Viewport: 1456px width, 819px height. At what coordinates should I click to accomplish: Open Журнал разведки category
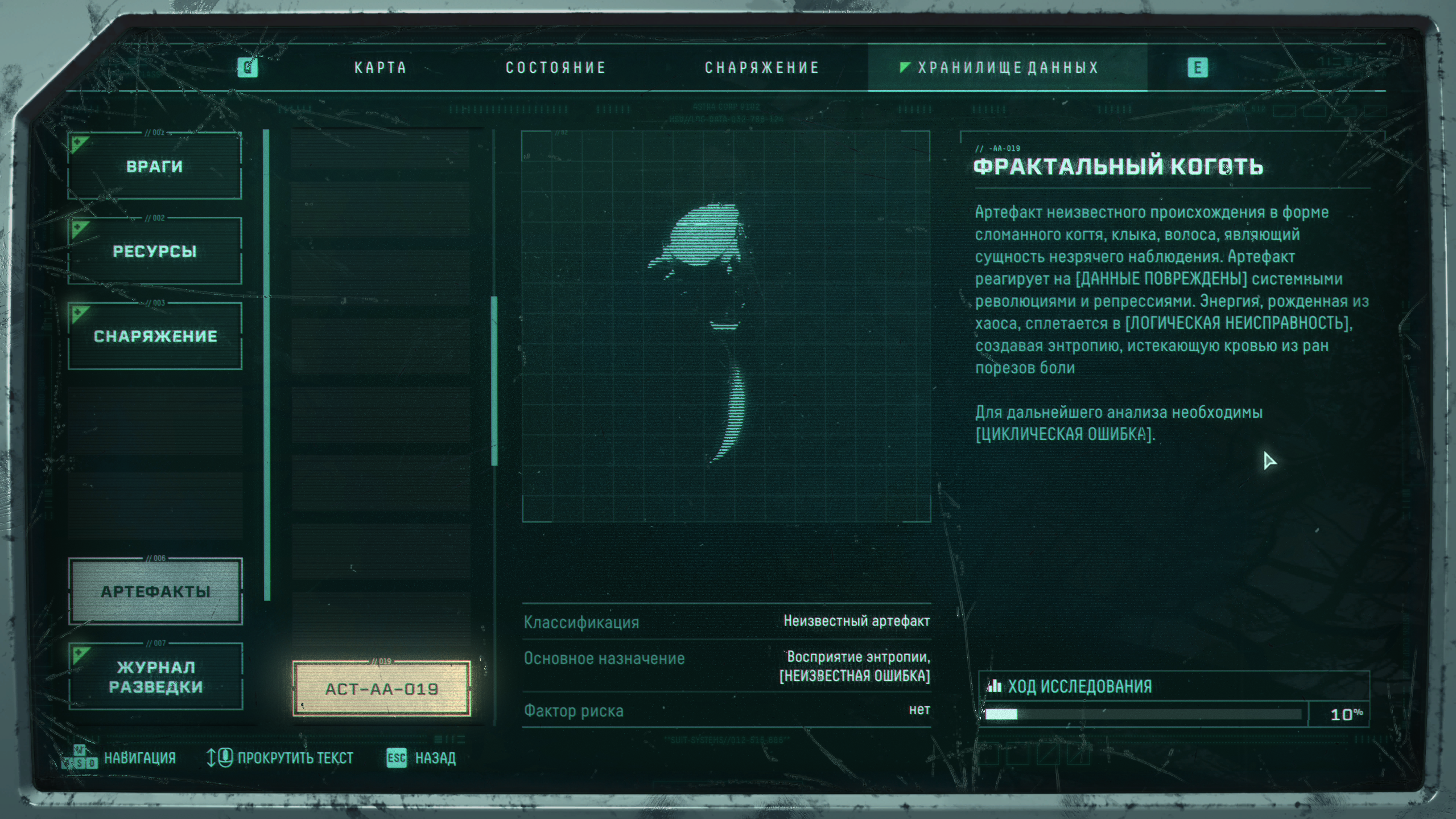(x=155, y=676)
